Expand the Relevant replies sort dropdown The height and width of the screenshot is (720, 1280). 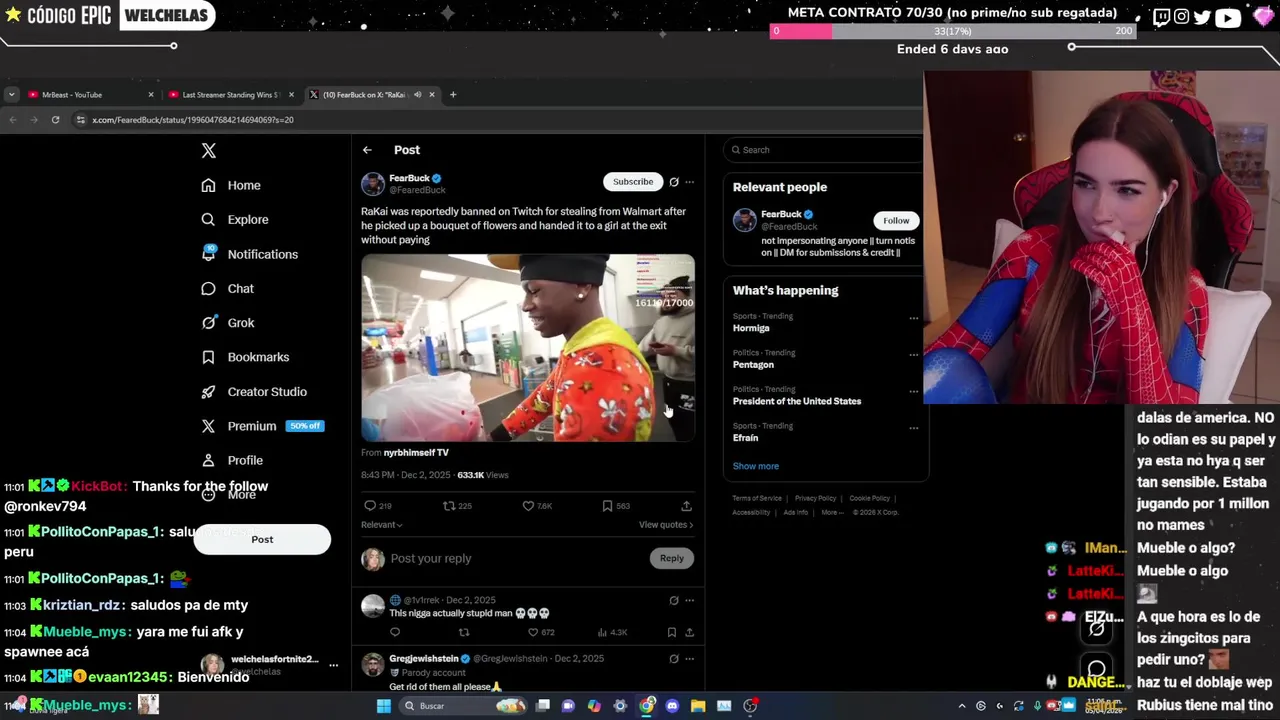click(x=382, y=525)
